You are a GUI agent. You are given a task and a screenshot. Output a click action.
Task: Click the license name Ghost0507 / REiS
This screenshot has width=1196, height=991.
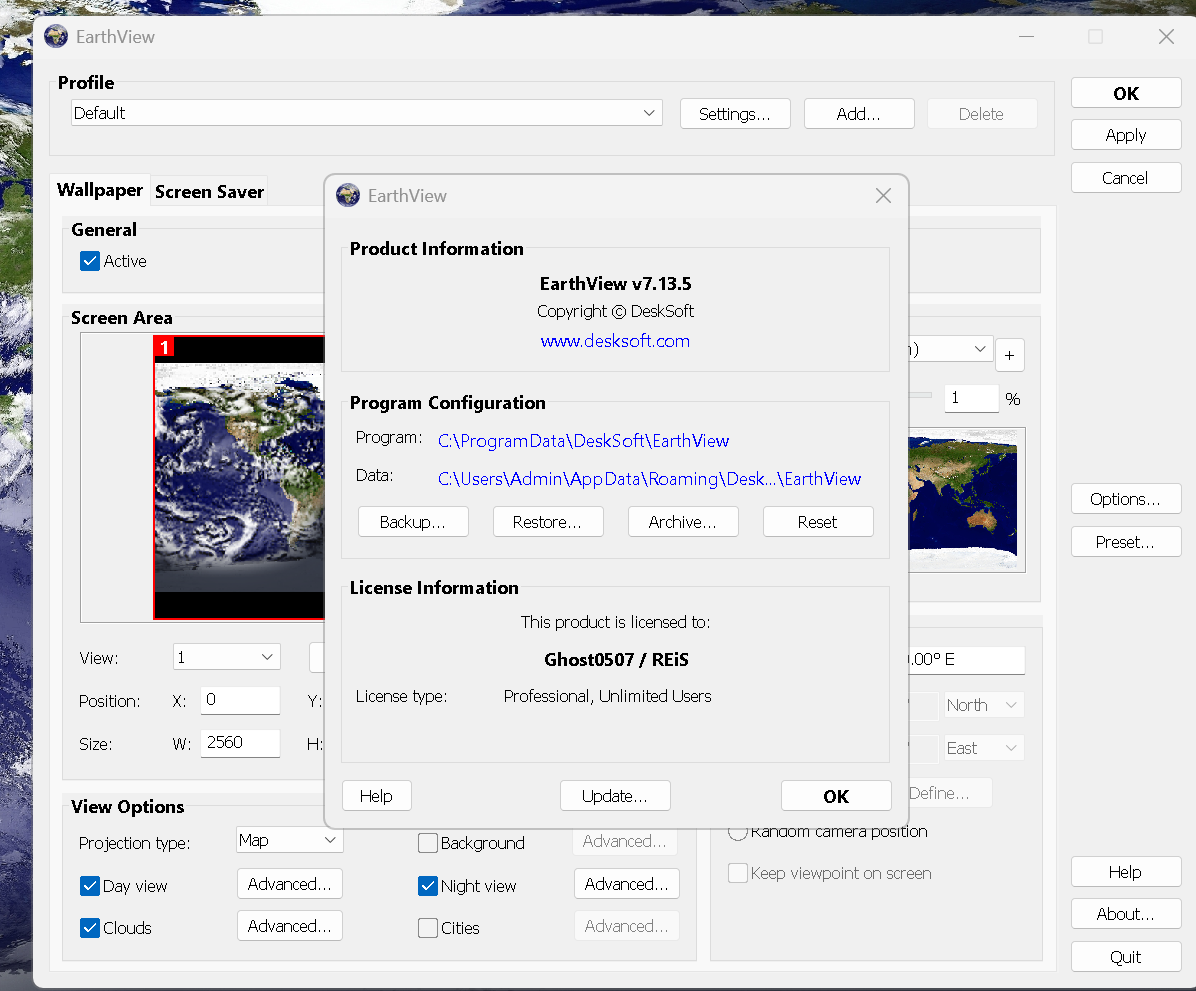pyautogui.click(x=616, y=660)
